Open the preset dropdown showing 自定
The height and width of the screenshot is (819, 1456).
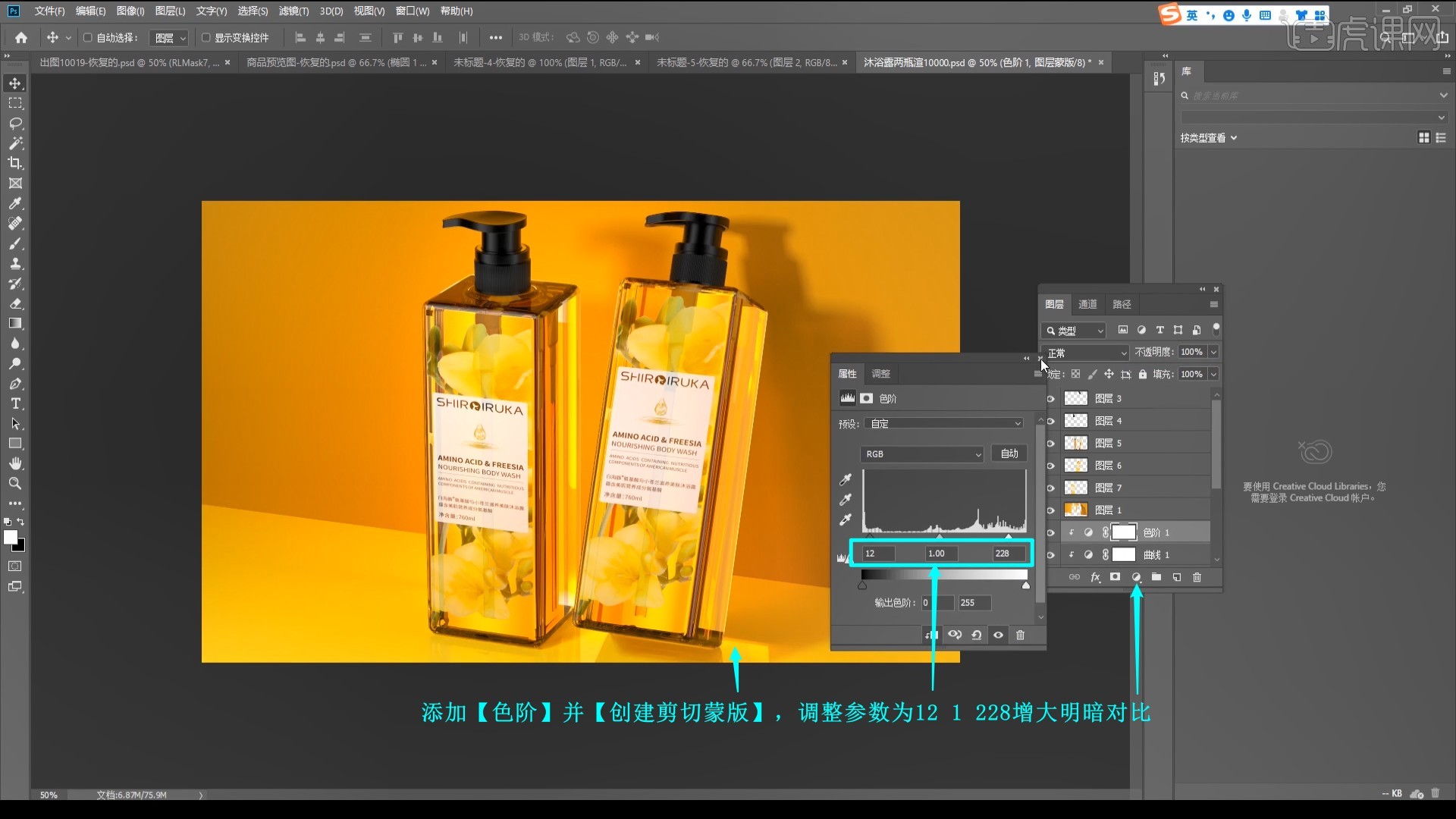point(944,423)
